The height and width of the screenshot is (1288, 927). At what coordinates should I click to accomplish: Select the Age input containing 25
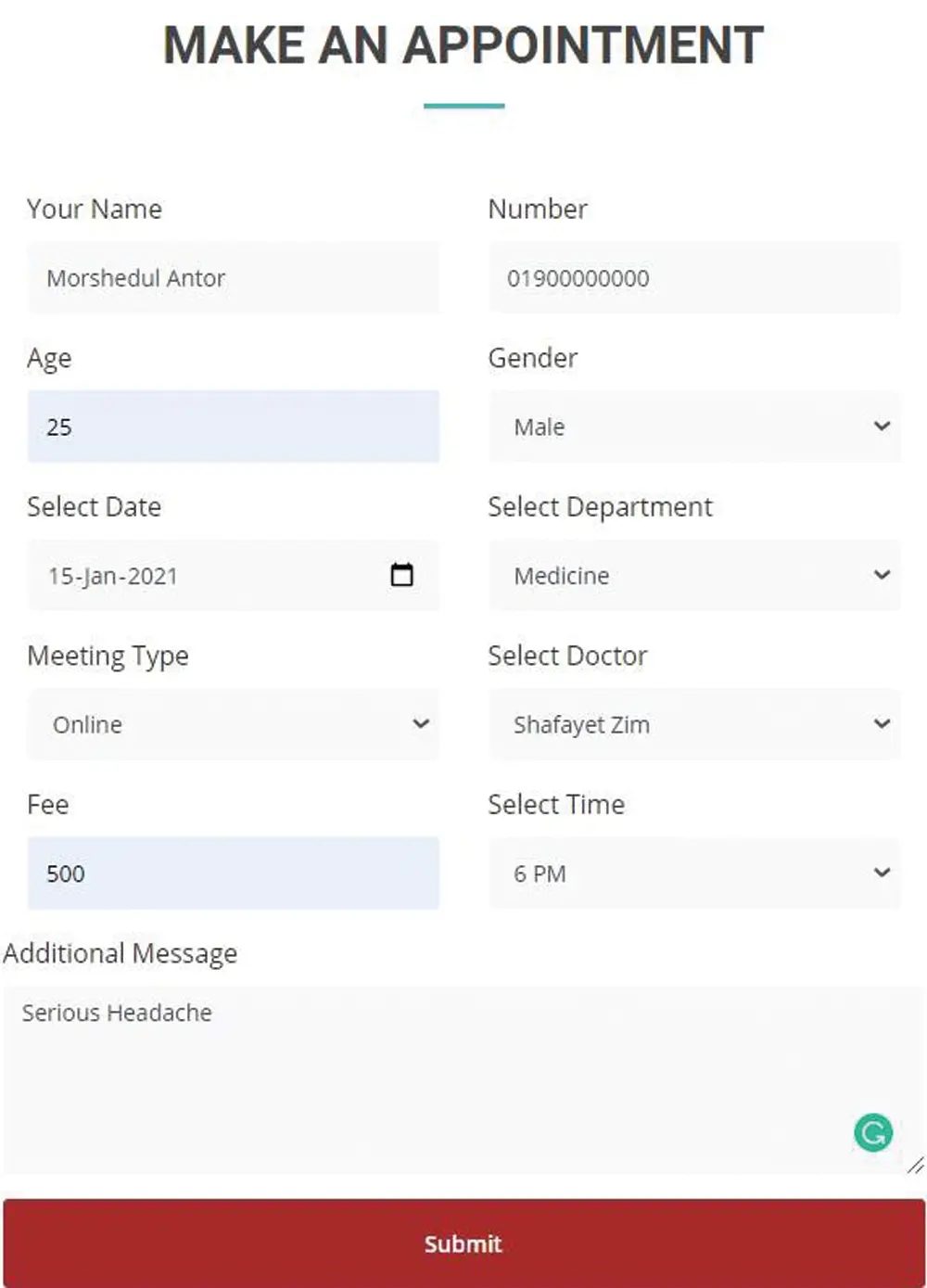[234, 427]
